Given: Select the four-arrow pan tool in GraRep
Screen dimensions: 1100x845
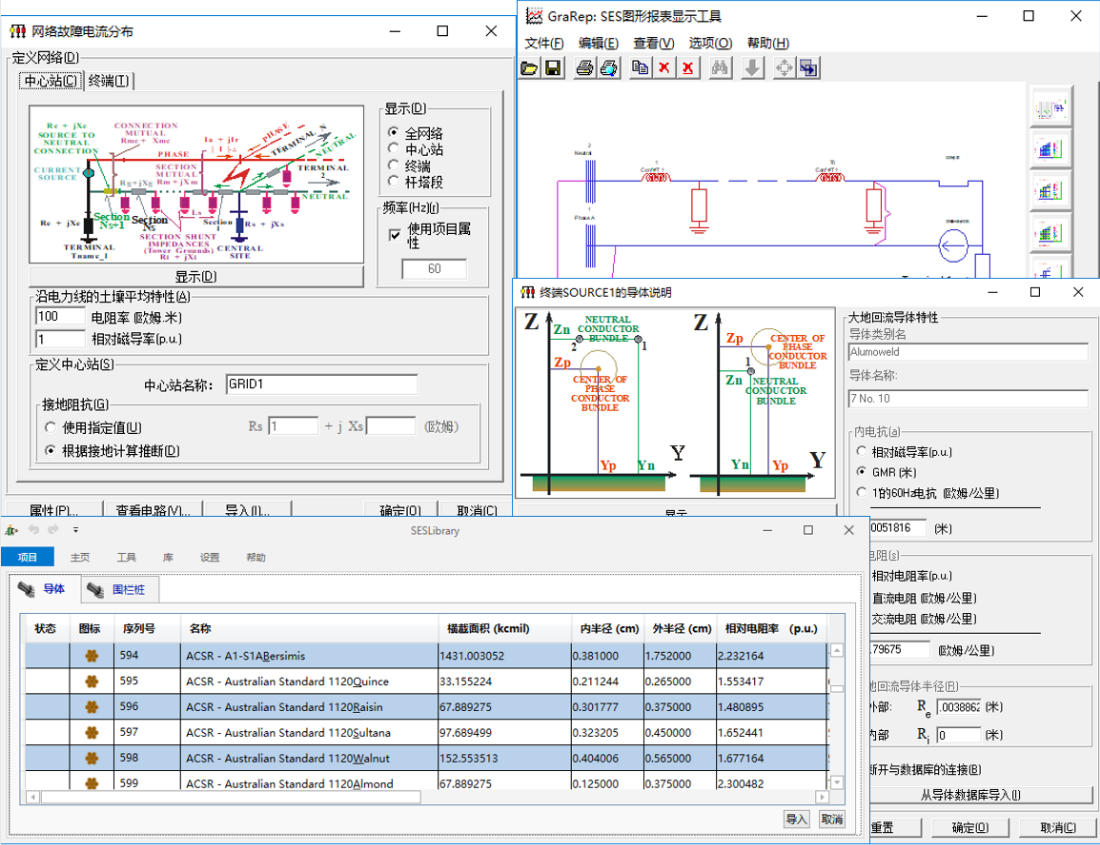Looking at the screenshot, I should click(786, 68).
